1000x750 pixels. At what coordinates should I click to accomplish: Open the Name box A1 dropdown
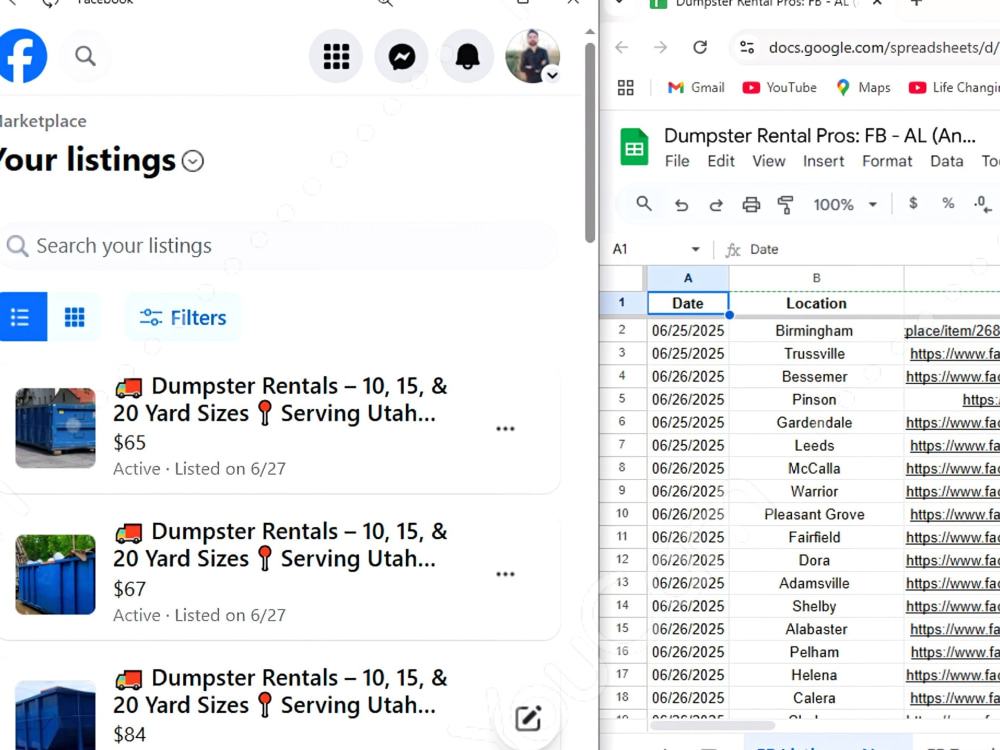point(695,249)
